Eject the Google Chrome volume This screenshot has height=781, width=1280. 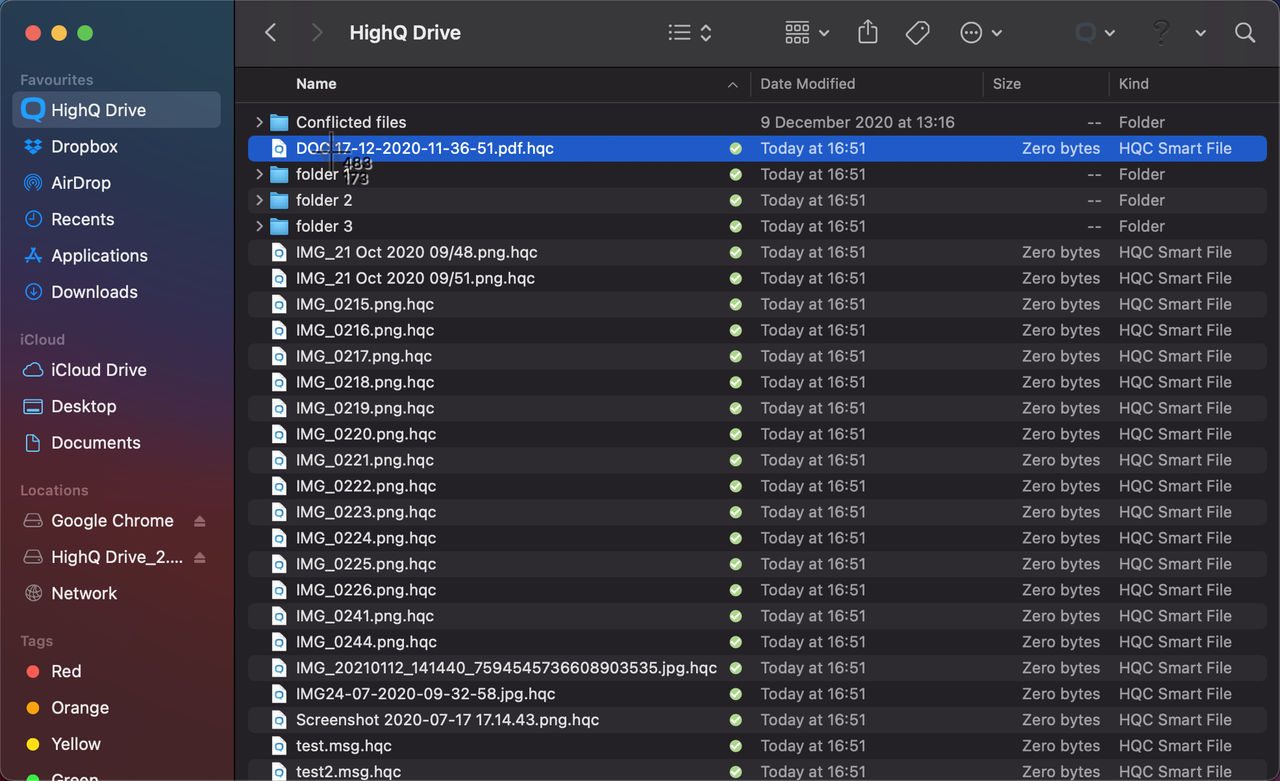pyautogui.click(x=200, y=521)
